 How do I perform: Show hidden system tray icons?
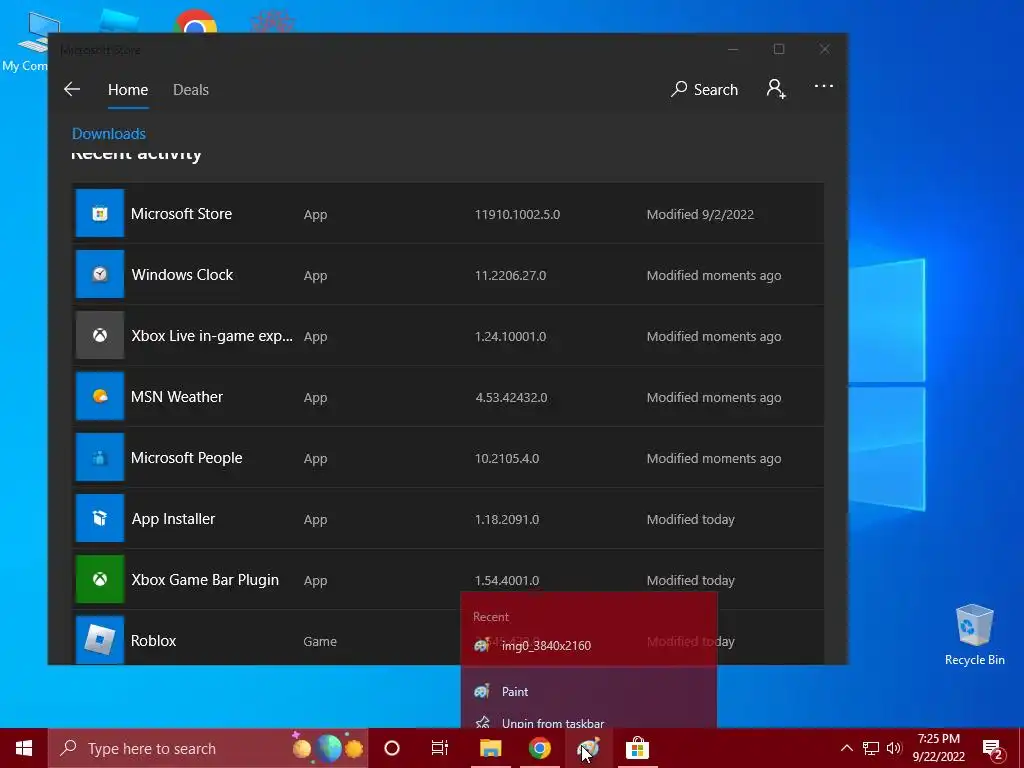coord(846,748)
